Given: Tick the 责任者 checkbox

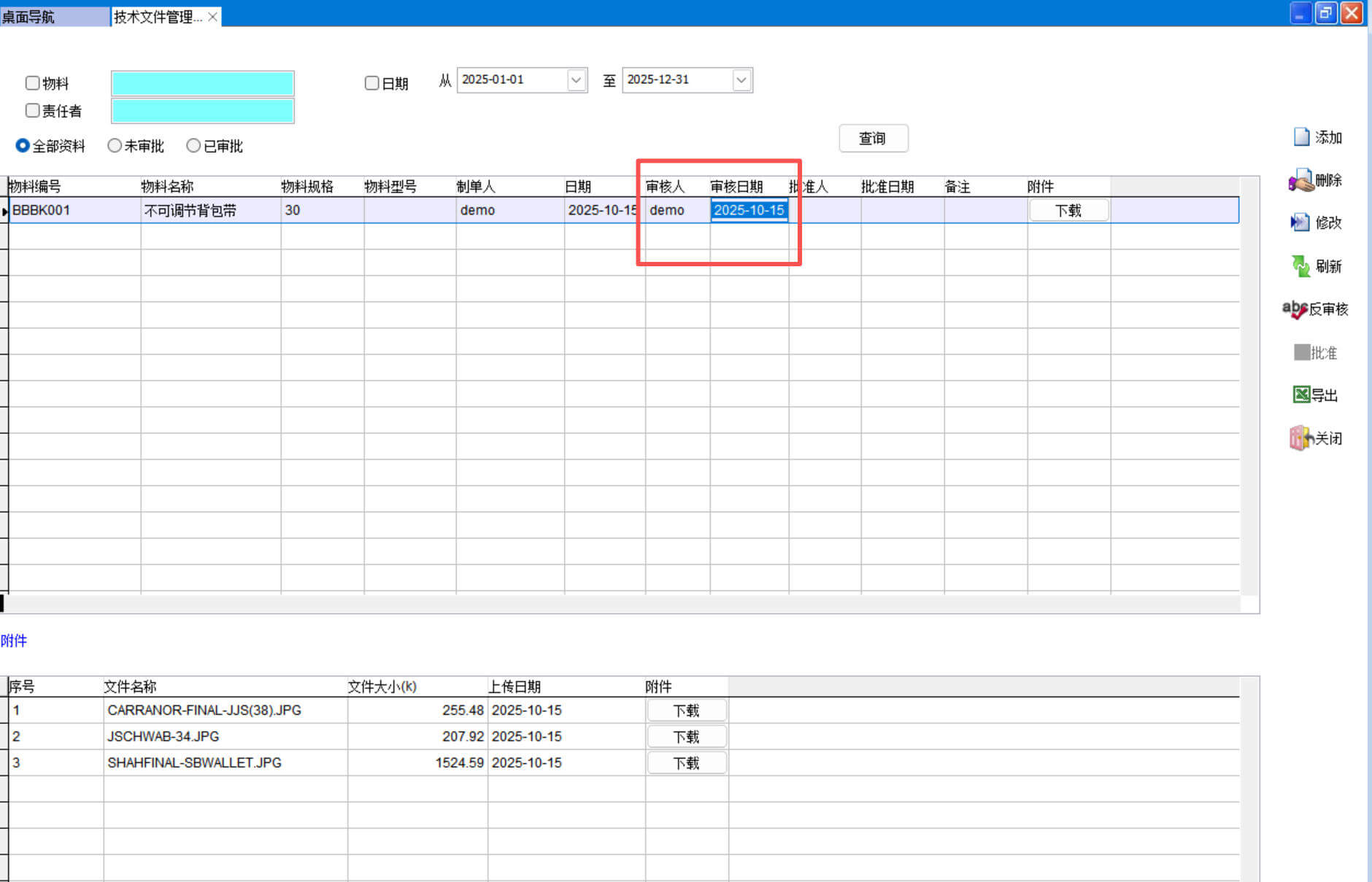Looking at the screenshot, I should pyautogui.click(x=32, y=111).
